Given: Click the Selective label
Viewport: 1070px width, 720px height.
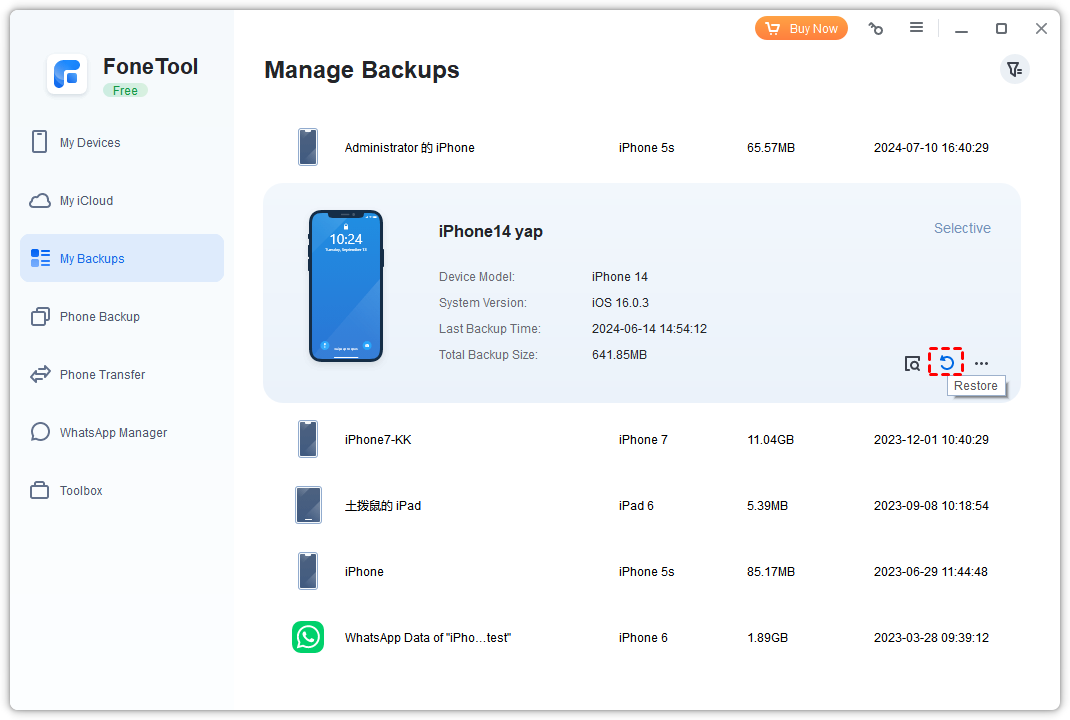Looking at the screenshot, I should coord(962,229).
